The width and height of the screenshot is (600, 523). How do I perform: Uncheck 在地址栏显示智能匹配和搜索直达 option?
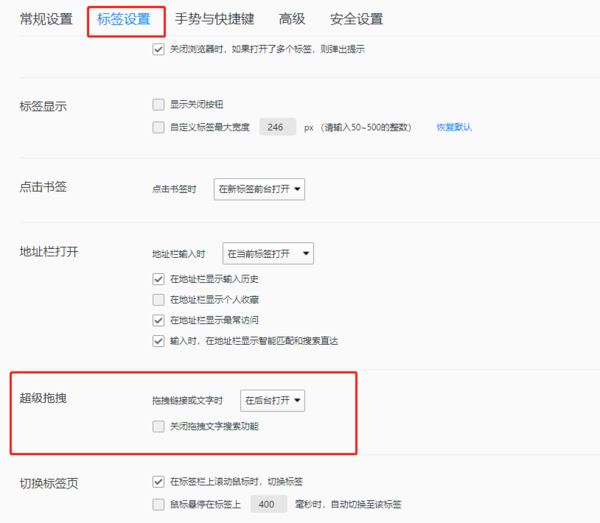(x=158, y=341)
